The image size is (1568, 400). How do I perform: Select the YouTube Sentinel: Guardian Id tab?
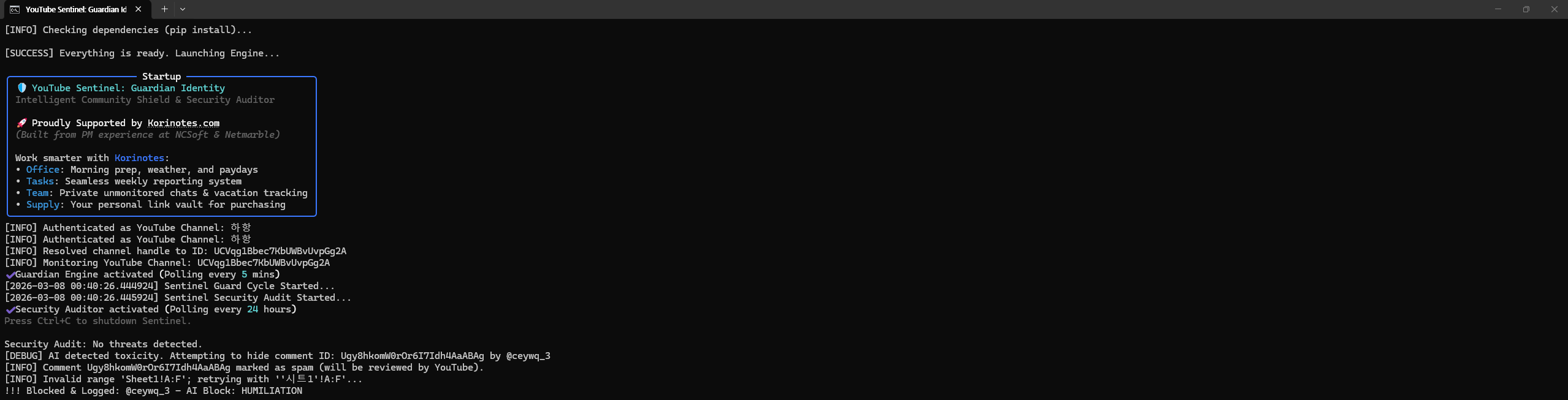click(x=77, y=9)
